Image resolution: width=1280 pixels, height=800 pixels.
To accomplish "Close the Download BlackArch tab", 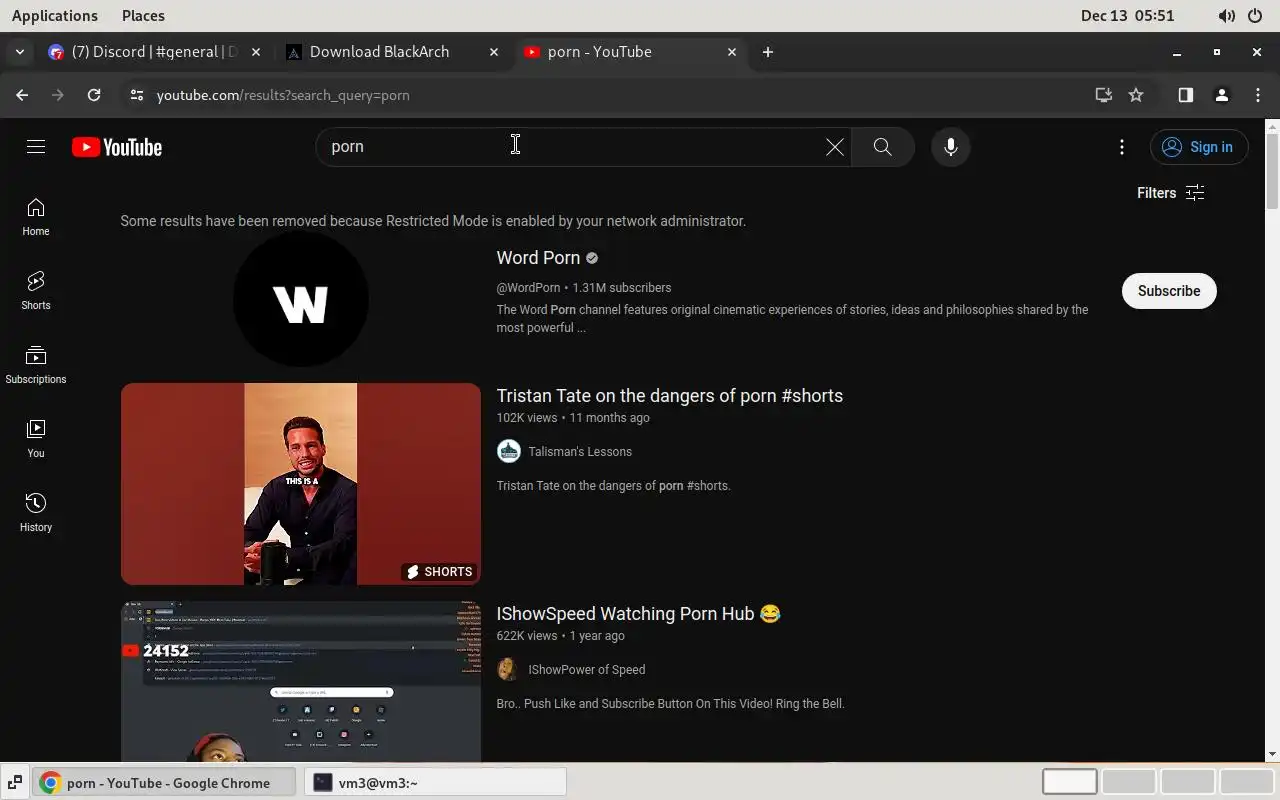I will 494,52.
